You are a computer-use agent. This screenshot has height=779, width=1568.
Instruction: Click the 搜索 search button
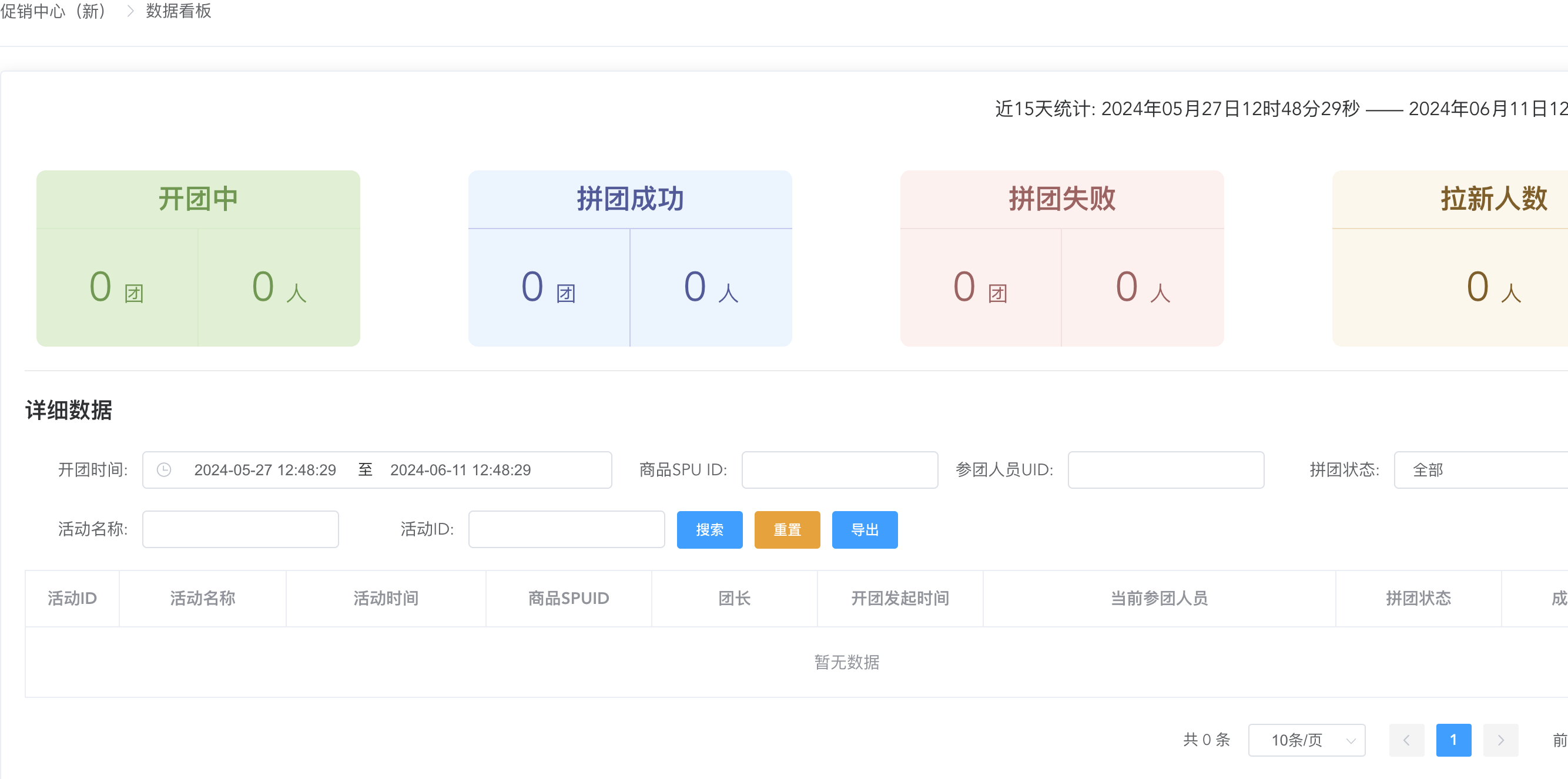[710, 529]
